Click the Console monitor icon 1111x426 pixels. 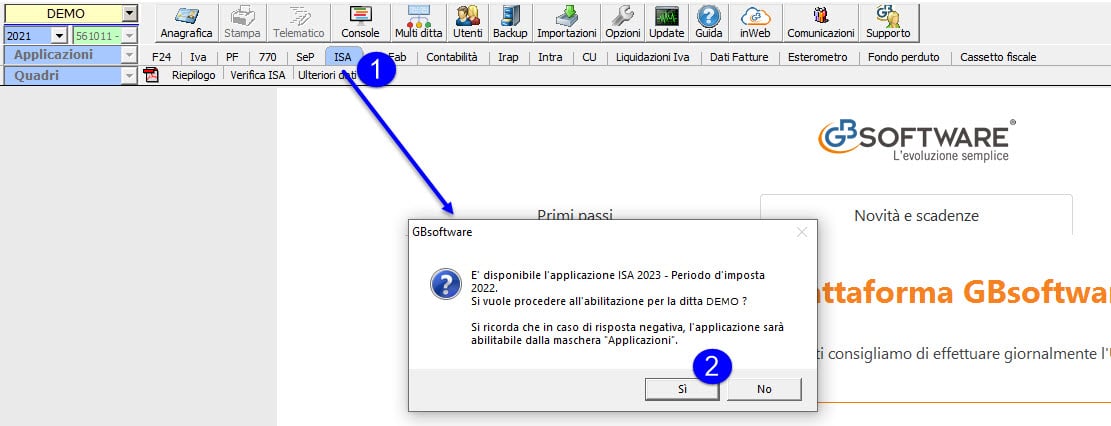pos(360,22)
